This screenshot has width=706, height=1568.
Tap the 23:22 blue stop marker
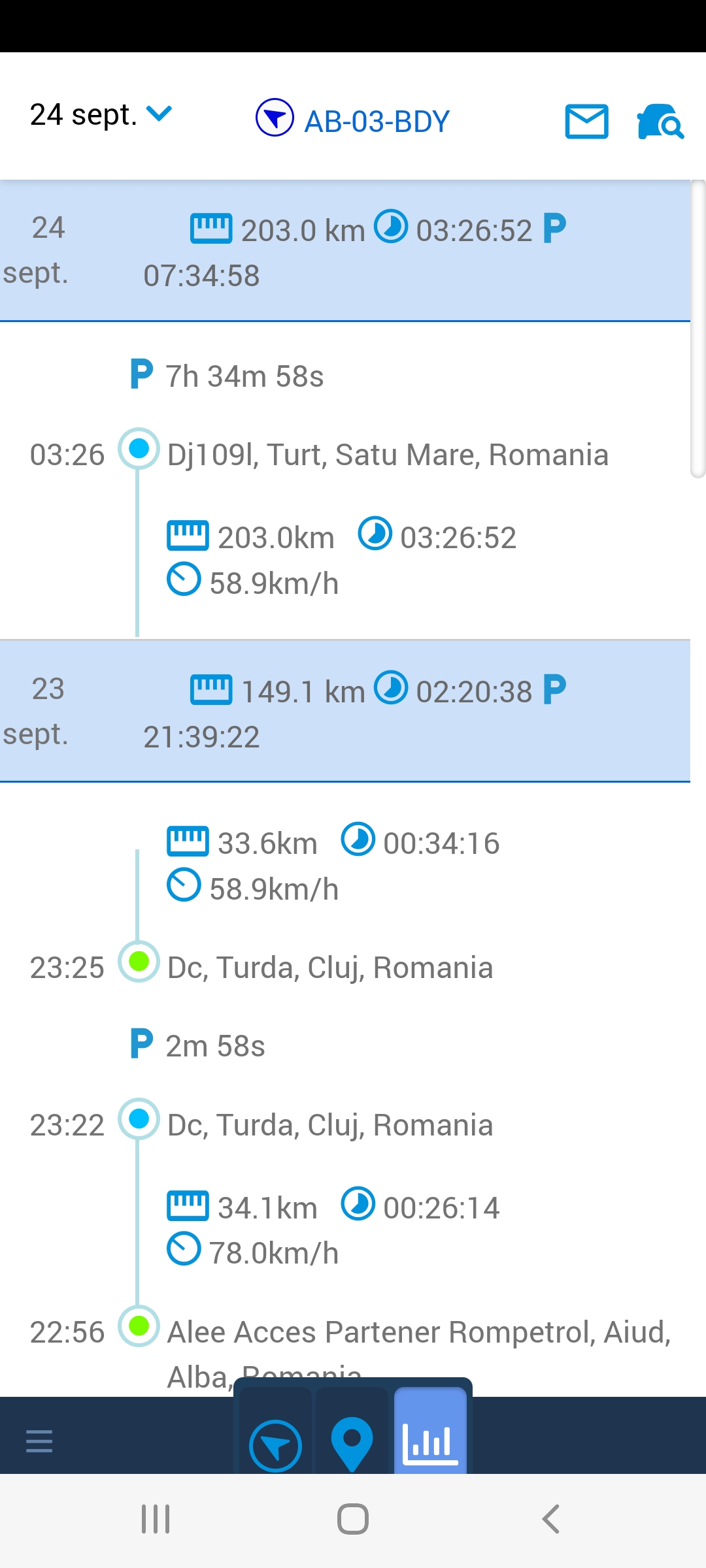pos(139,1119)
